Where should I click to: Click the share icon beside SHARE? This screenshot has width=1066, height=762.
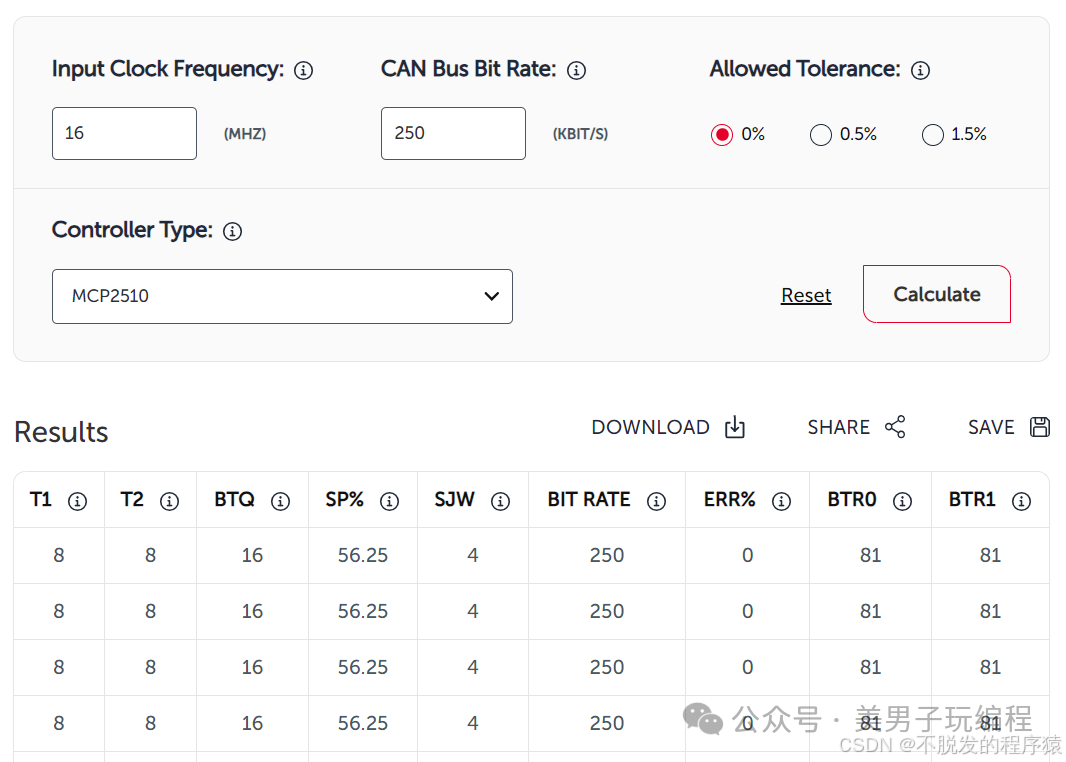pyautogui.click(x=895, y=427)
